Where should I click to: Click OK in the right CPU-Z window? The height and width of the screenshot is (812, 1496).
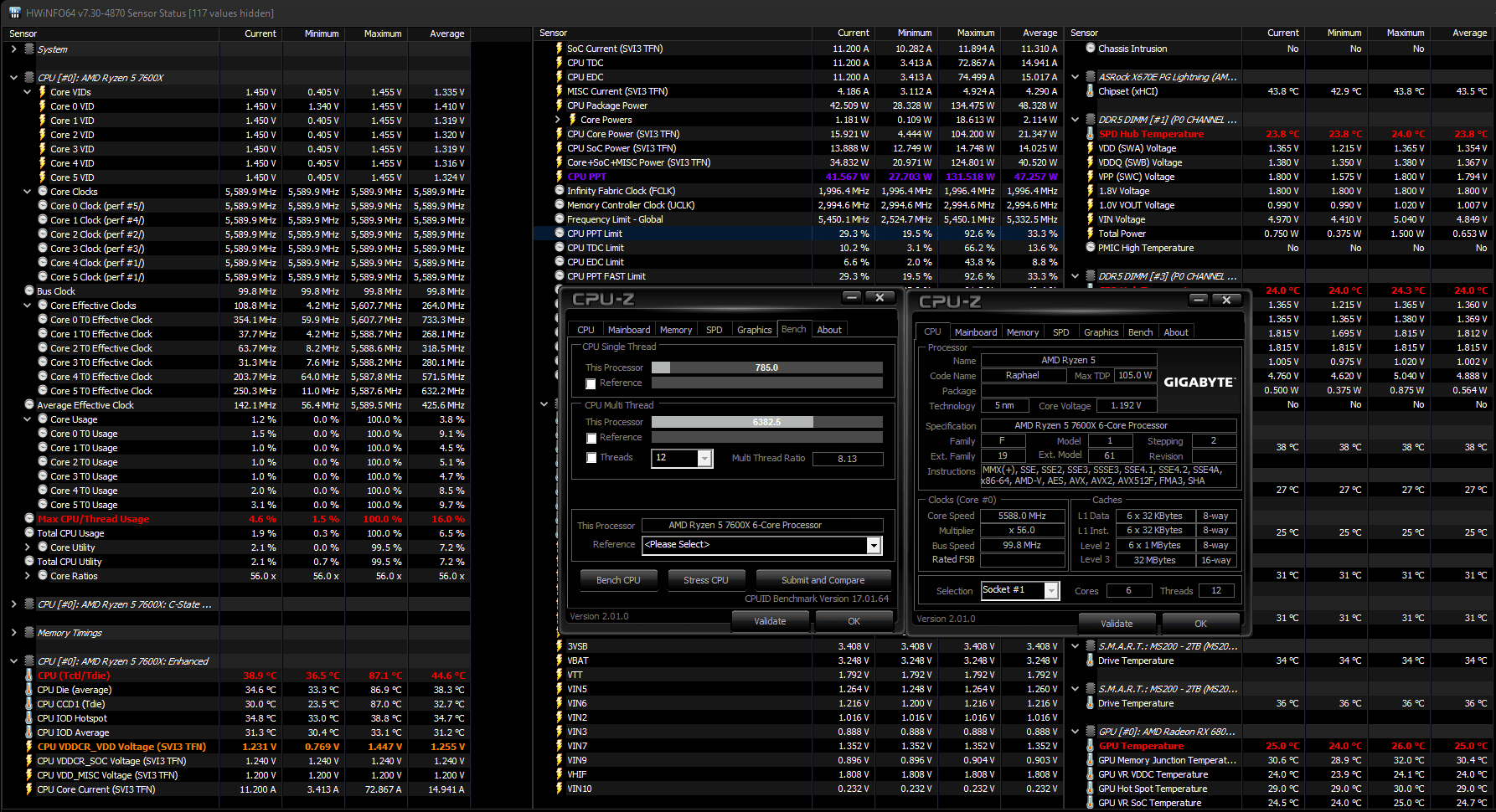[x=1200, y=624]
